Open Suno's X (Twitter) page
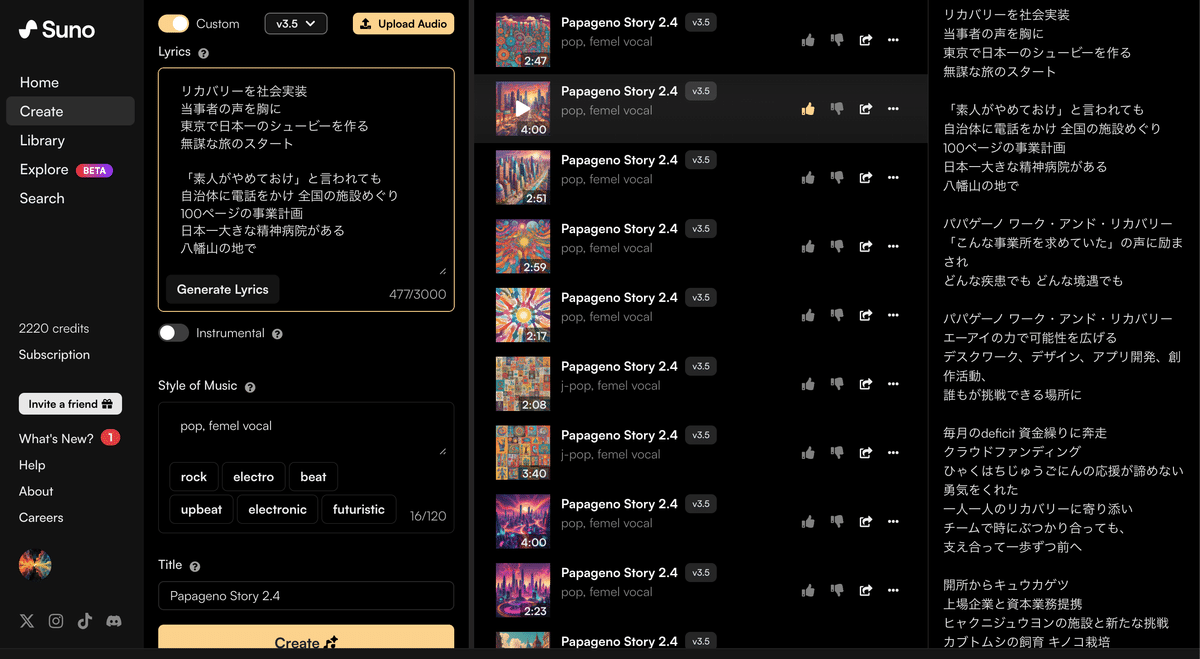The image size is (1200, 659). pyautogui.click(x=27, y=621)
